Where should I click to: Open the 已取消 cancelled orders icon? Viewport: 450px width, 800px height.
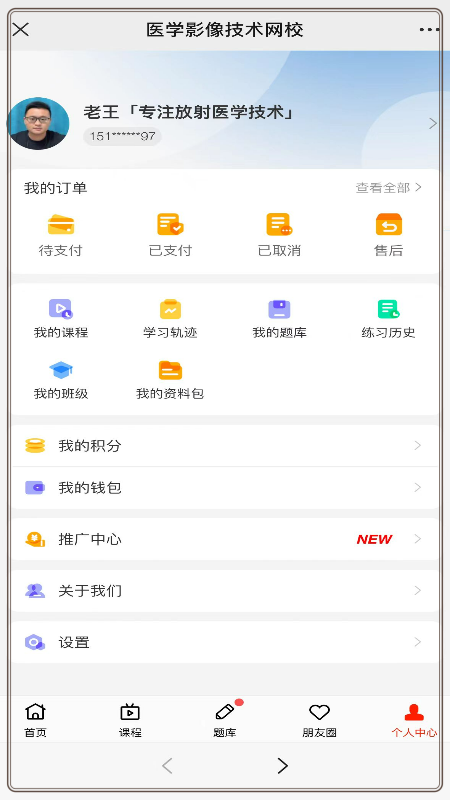[x=279, y=224]
